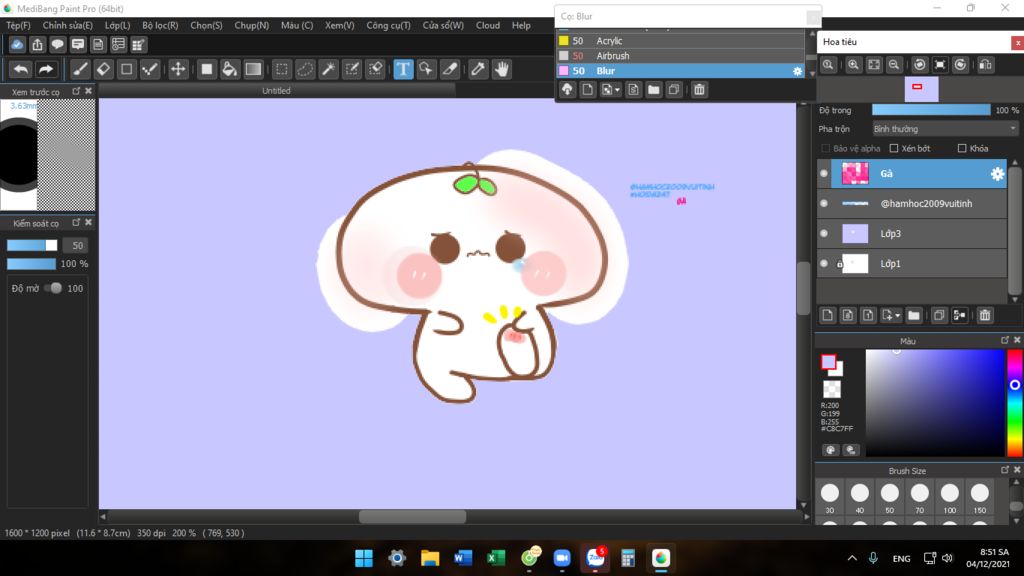Open the Bộ lọc(R) menu
The height and width of the screenshot is (576, 1024).
160,25
